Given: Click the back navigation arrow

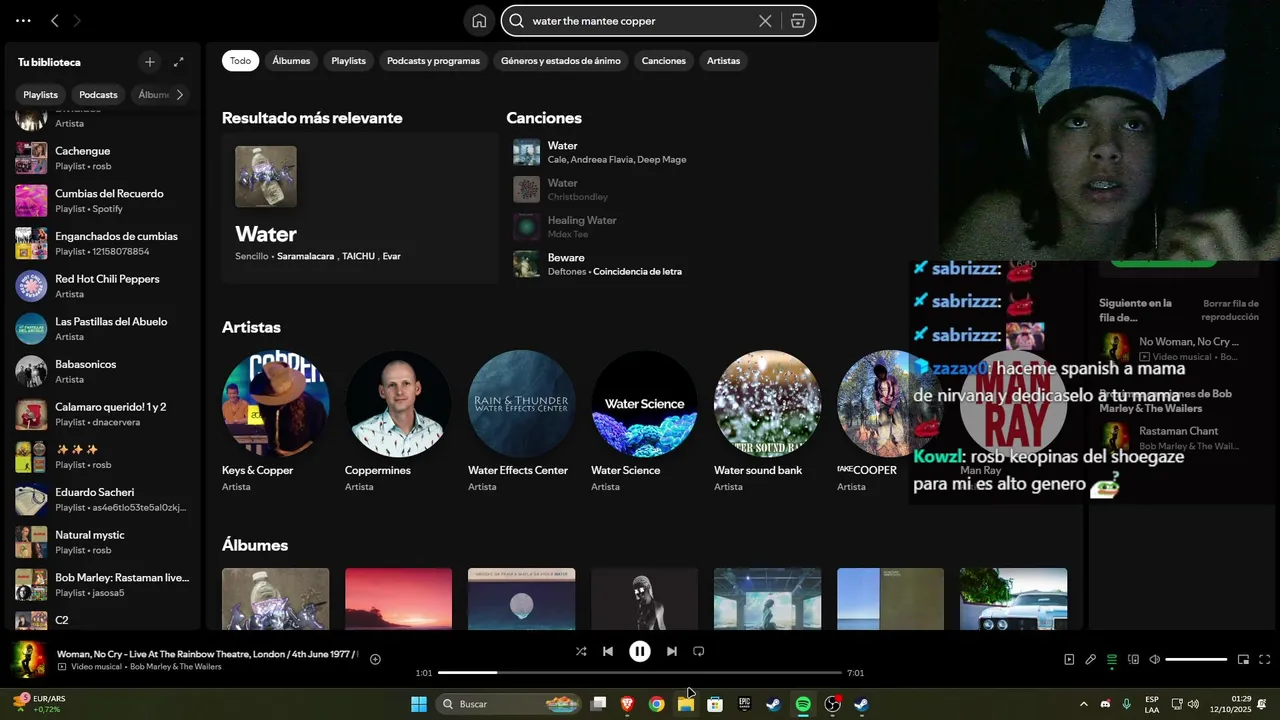Looking at the screenshot, I should coord(55,20).
